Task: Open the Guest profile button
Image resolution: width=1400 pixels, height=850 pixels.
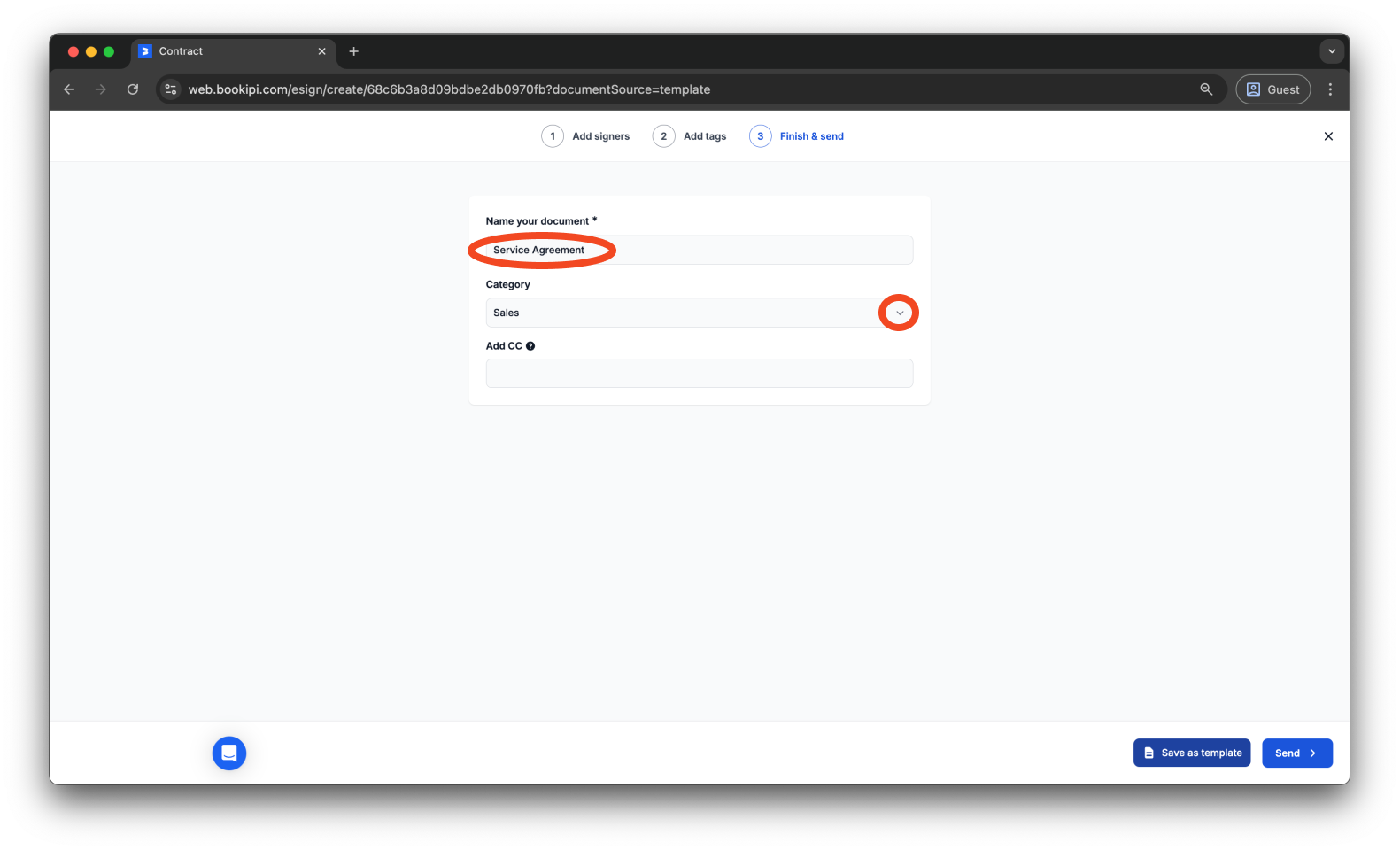Action: 1273,89
